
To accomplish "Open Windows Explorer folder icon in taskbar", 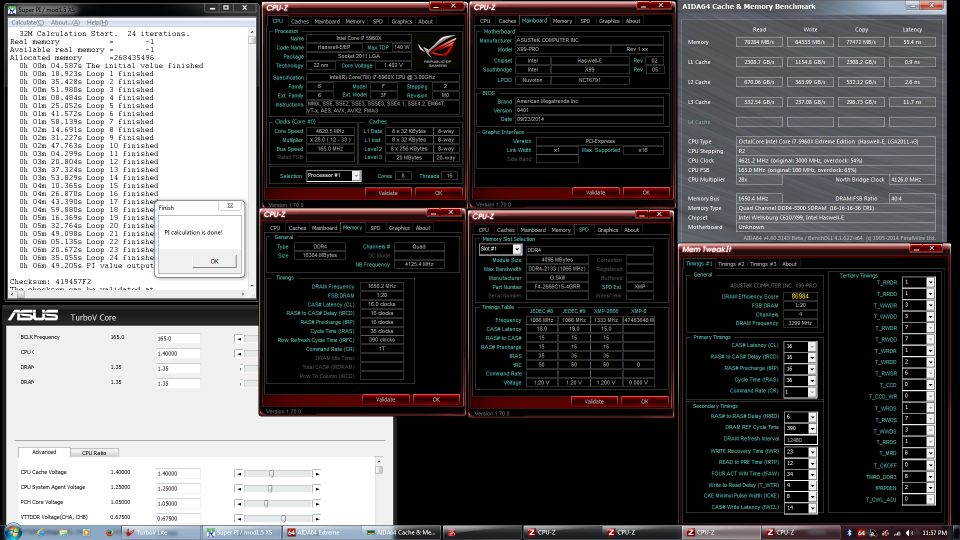I will pyautogui.click(x=63, y=533).
